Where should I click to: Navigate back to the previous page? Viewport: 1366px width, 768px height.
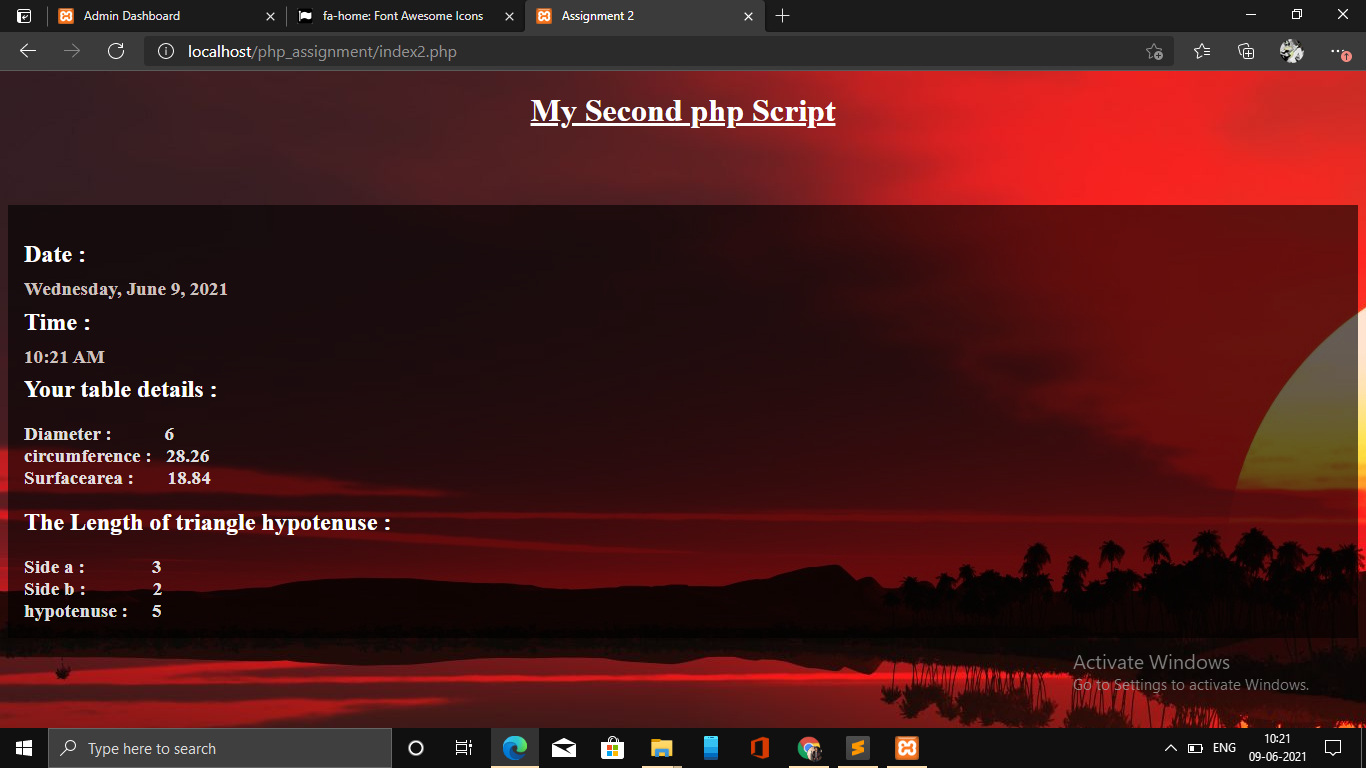coord(27,51)
